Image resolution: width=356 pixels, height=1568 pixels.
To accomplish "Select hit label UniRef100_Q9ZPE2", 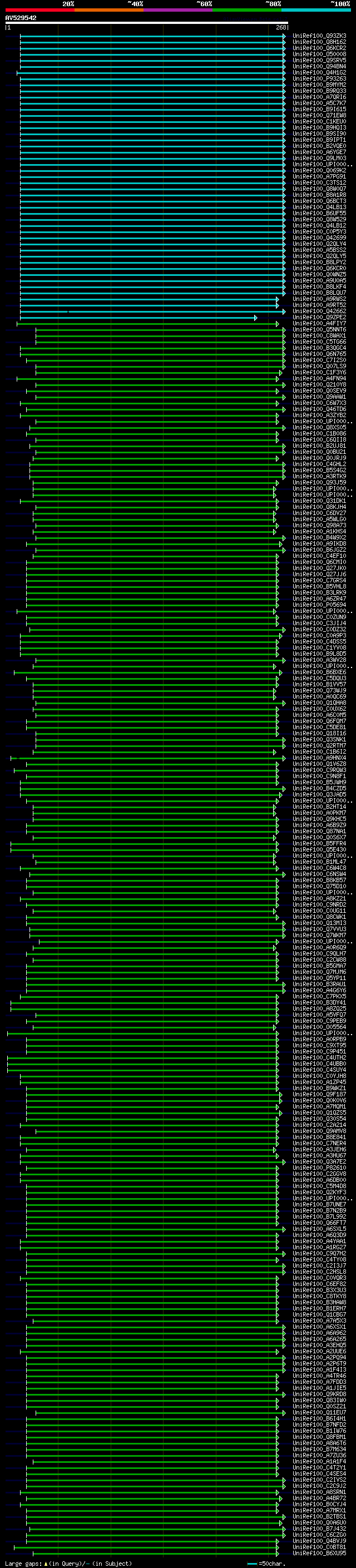I will [x=319, y=318].
